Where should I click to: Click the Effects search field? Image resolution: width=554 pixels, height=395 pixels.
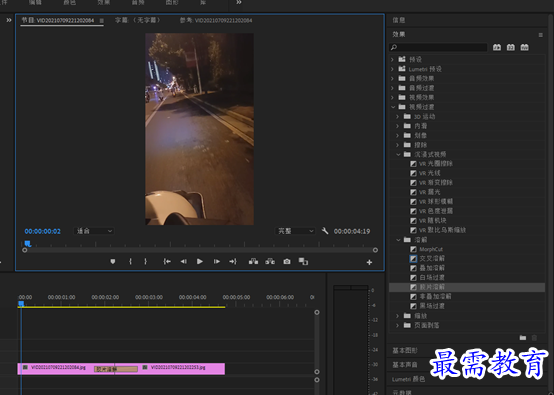438,47
